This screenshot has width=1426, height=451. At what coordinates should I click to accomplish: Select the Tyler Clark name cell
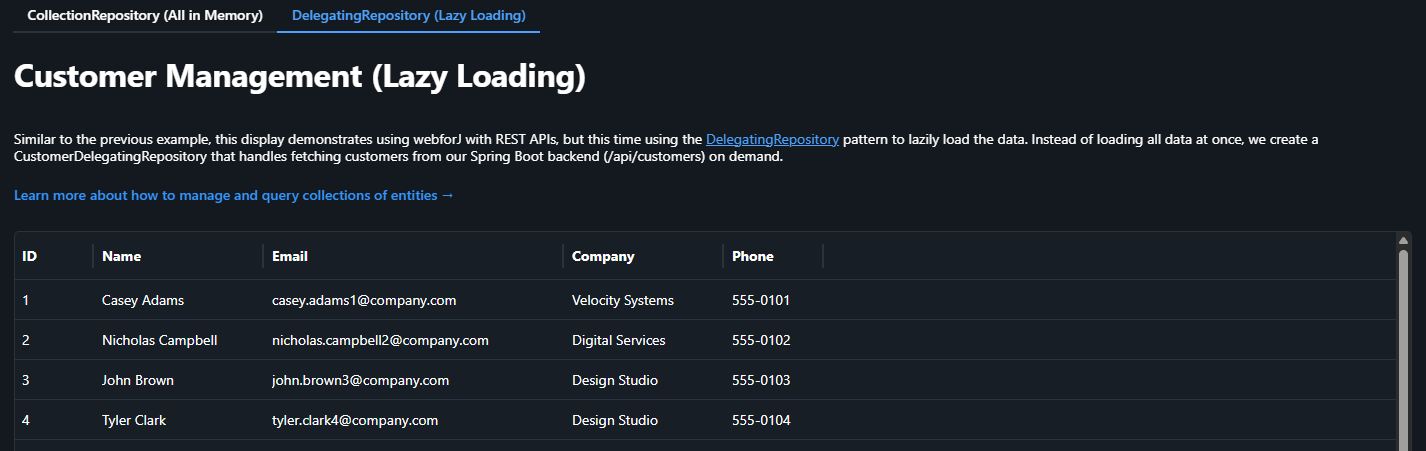[x=134, y=420]
